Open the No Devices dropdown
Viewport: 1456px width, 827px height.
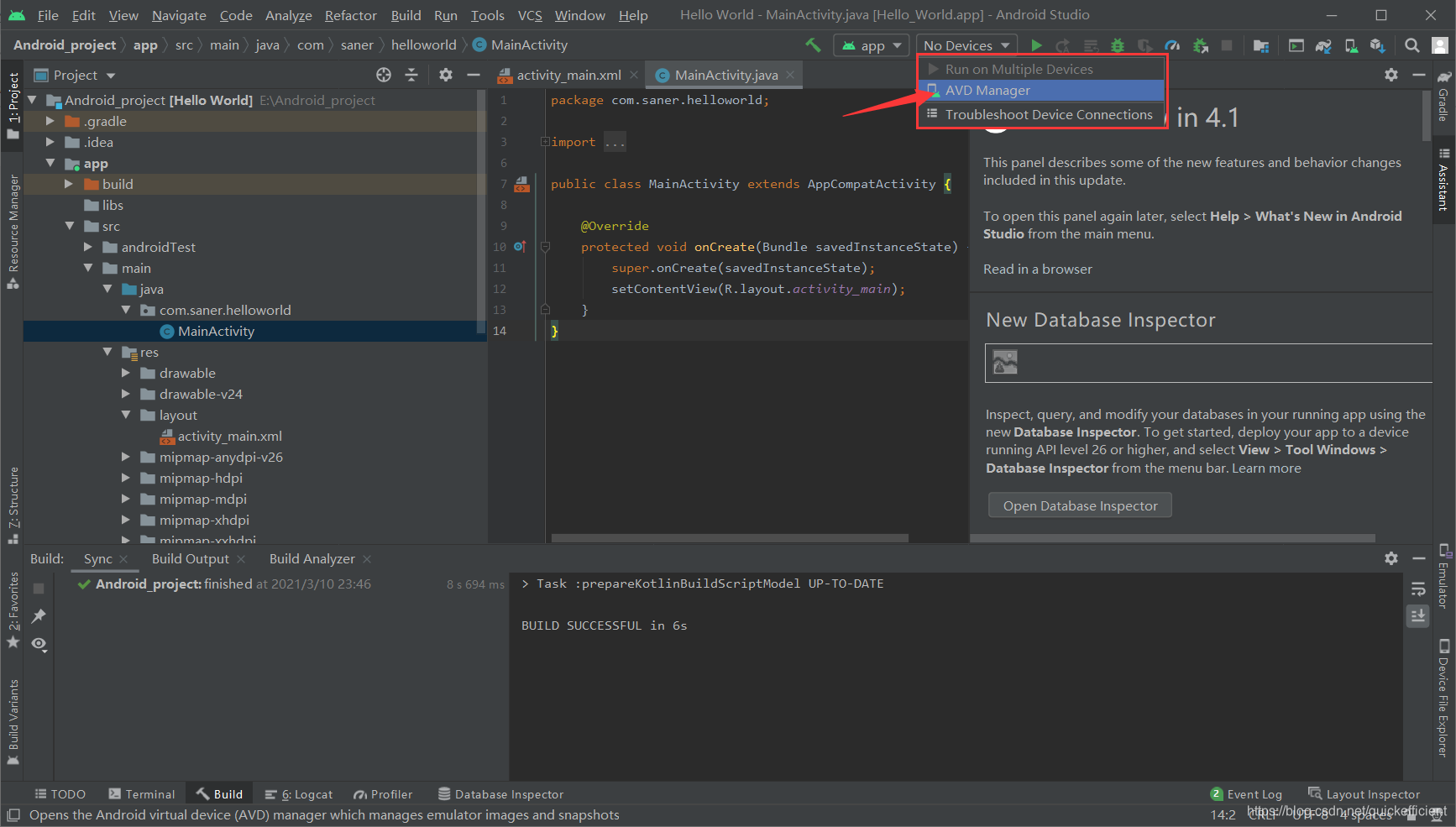click(x=966, y=45)
